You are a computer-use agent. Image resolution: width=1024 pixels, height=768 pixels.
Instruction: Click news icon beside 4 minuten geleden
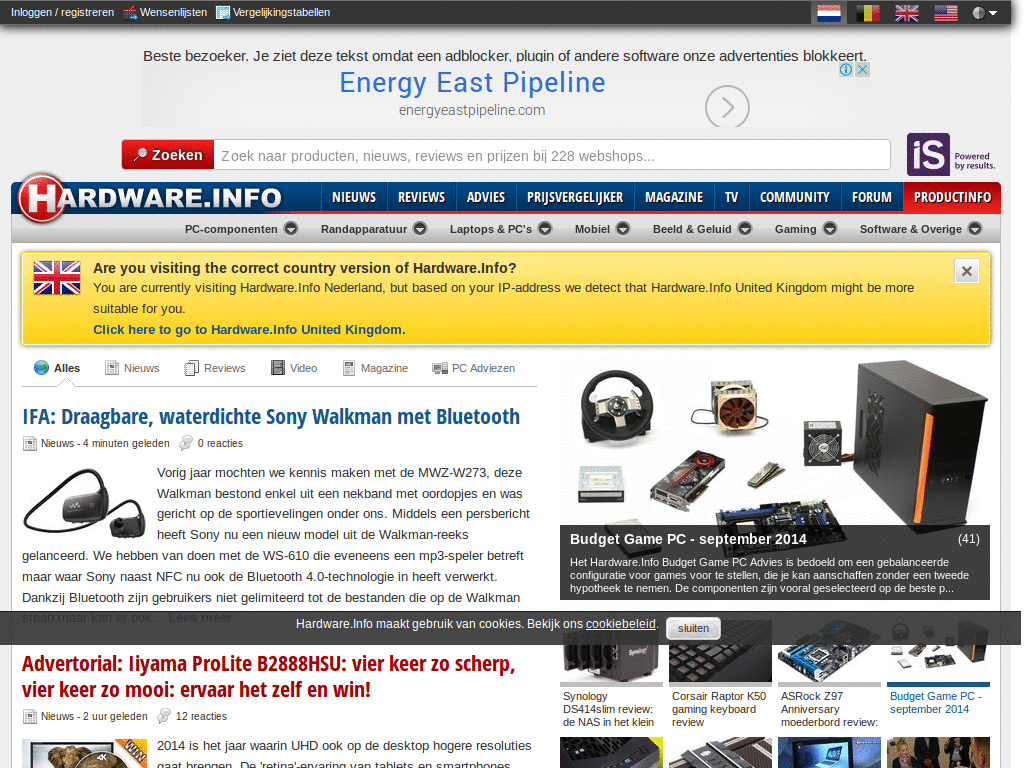[x=30, y=444]
